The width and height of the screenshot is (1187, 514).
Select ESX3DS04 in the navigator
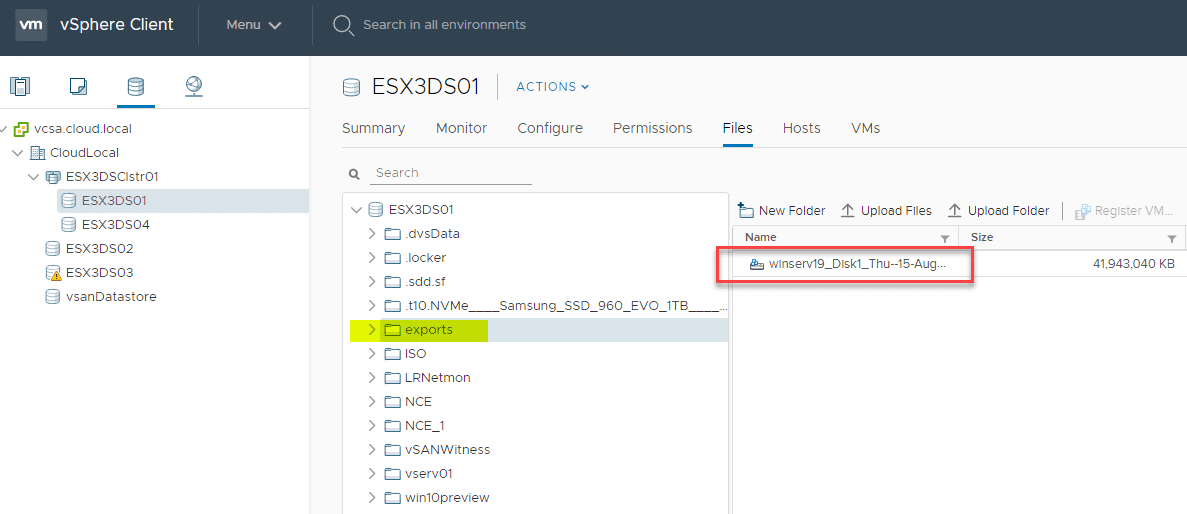pyautogui.click(x=114, y=225)
